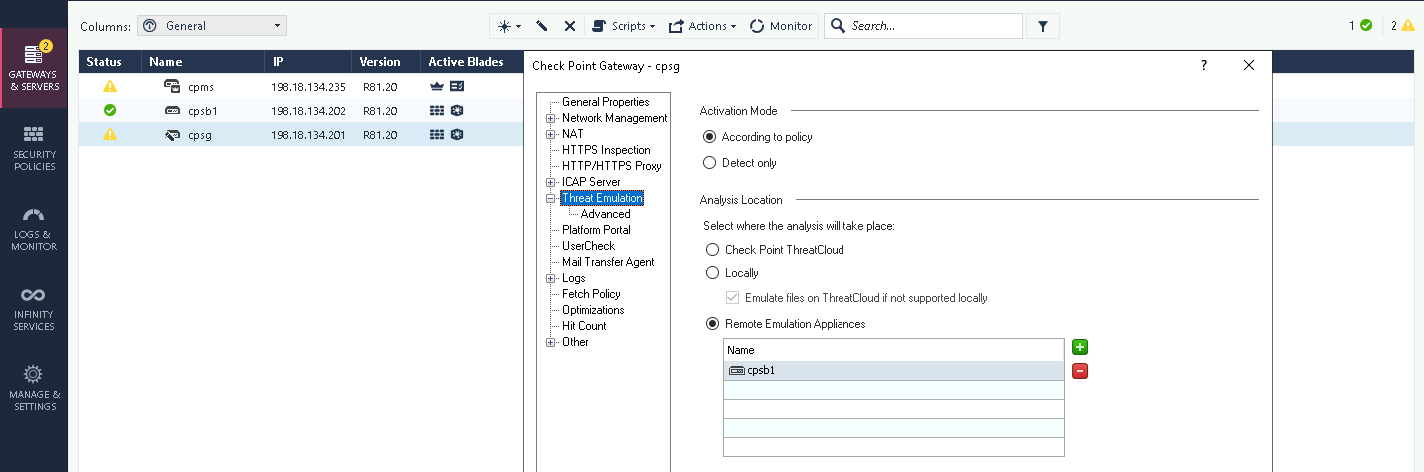Open the Columns General dropdown
The image size is (1424, 472).
point(211,26)
